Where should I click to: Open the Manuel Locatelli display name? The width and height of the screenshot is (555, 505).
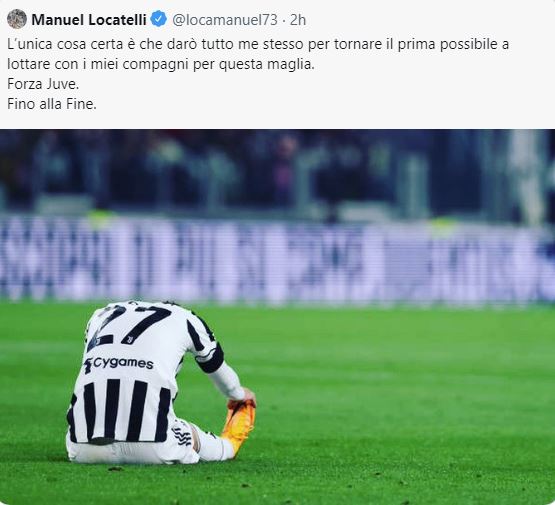pyautogui.click(x=89, y=19)
